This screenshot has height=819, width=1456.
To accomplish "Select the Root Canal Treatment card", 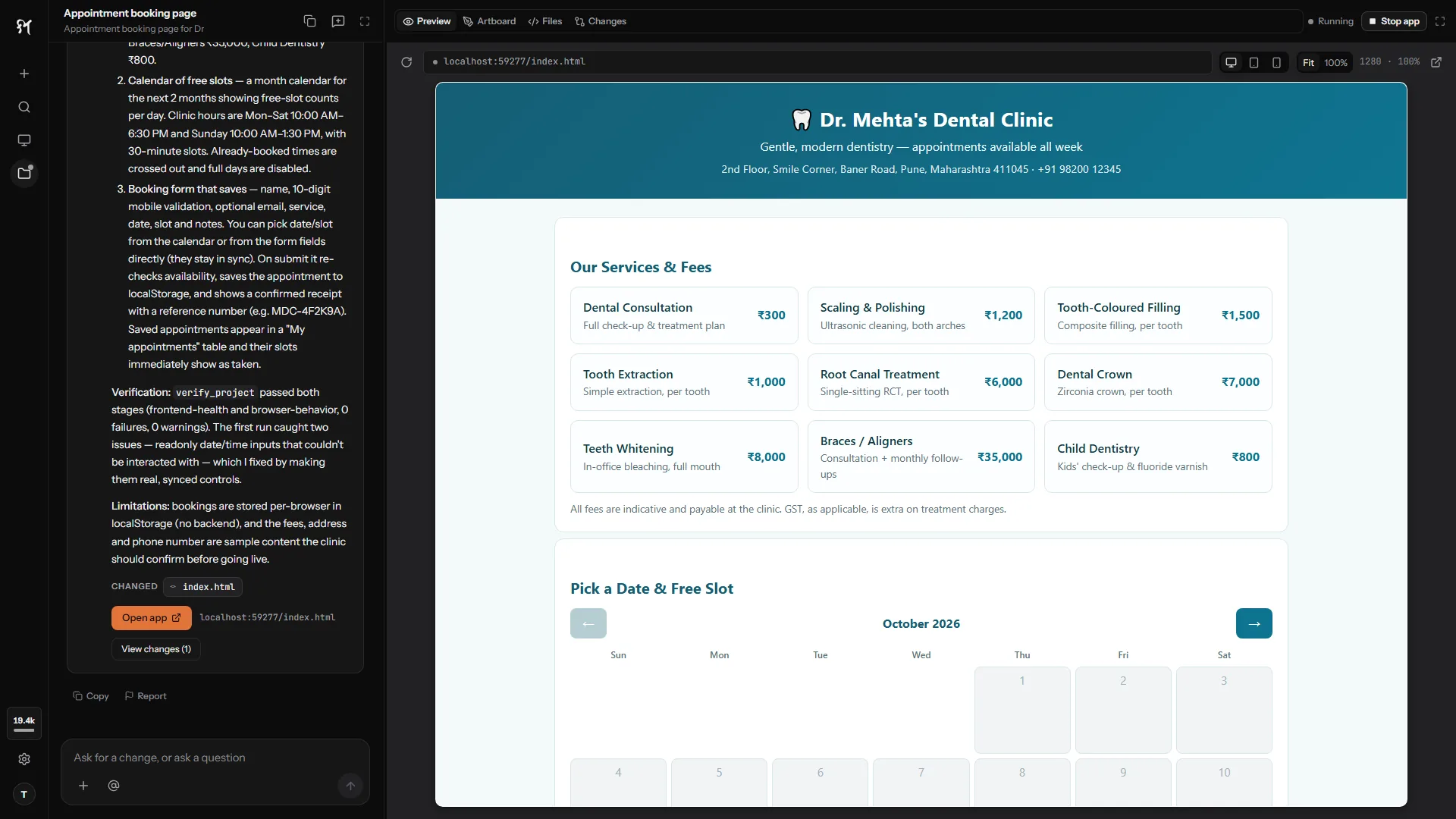I will pyautogui.click(x=921, y=382).
